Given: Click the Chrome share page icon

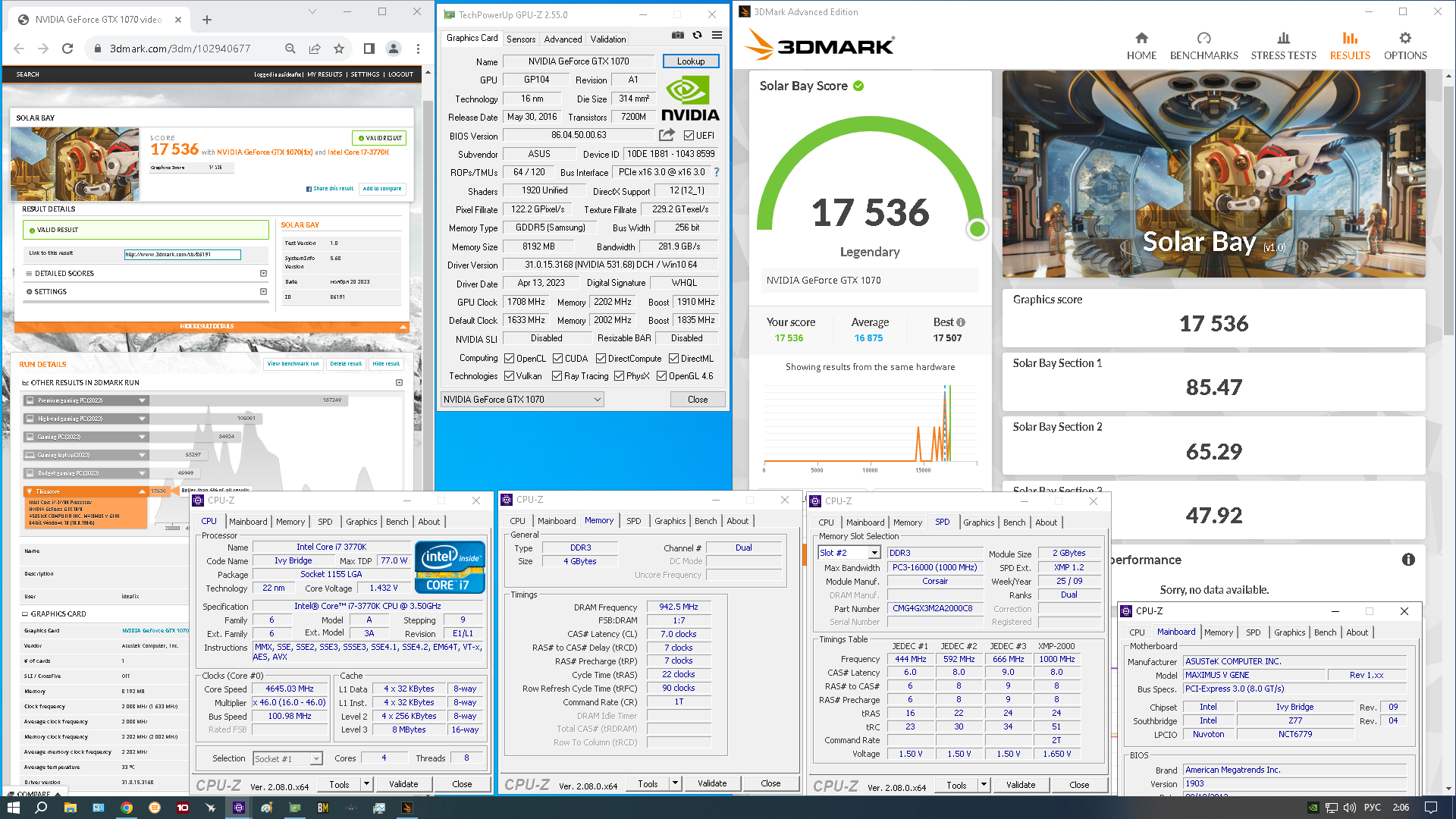Looking at the screenshot, I should pyautogui.click(x=315, y=49).
